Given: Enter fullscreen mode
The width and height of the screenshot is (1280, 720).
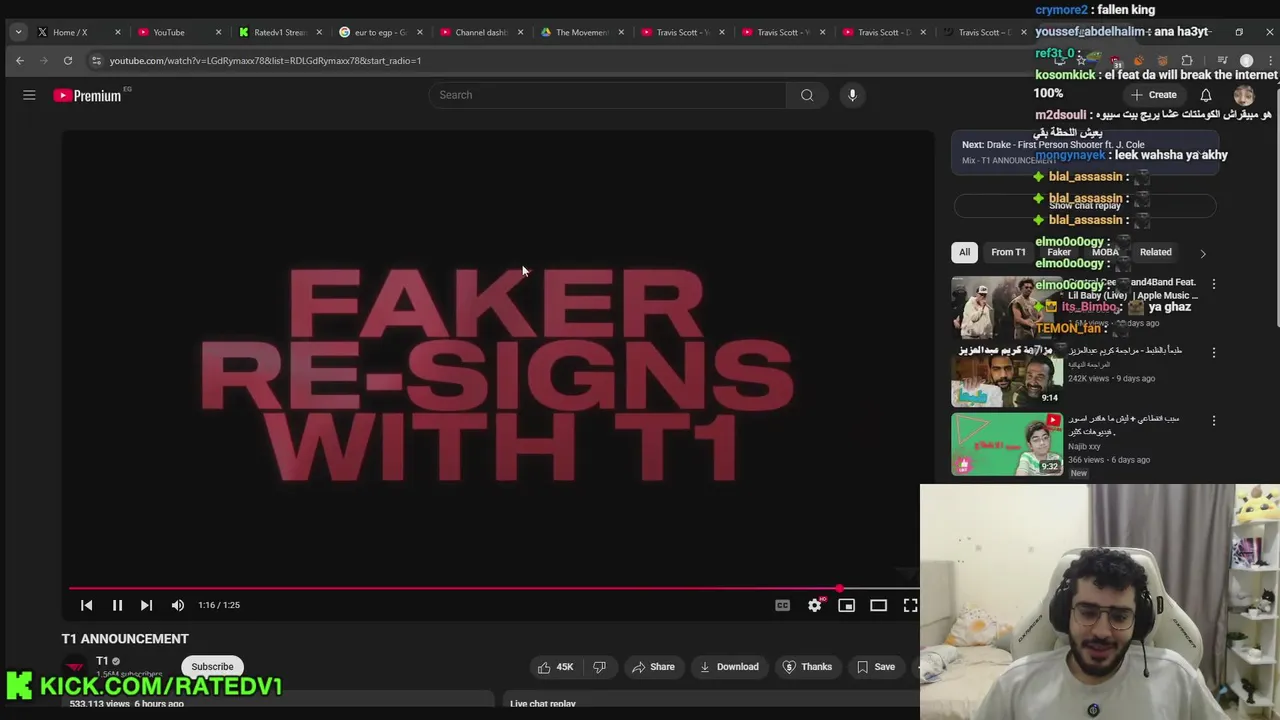Looking at the screenshot, I should pyautogui.click(x=911, y=605).
